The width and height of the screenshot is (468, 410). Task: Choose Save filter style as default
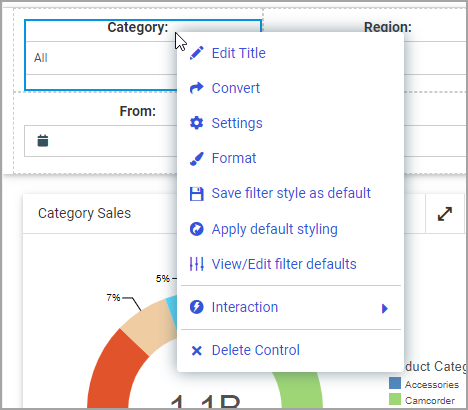tap(291, 193)
